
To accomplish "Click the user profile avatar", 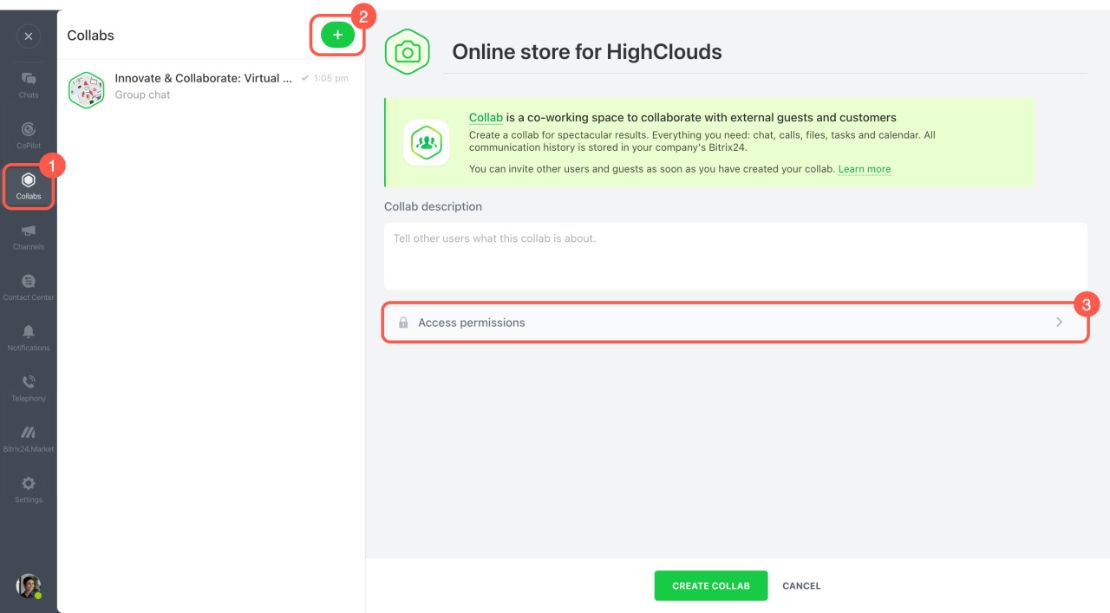I will tap(28, 586).
